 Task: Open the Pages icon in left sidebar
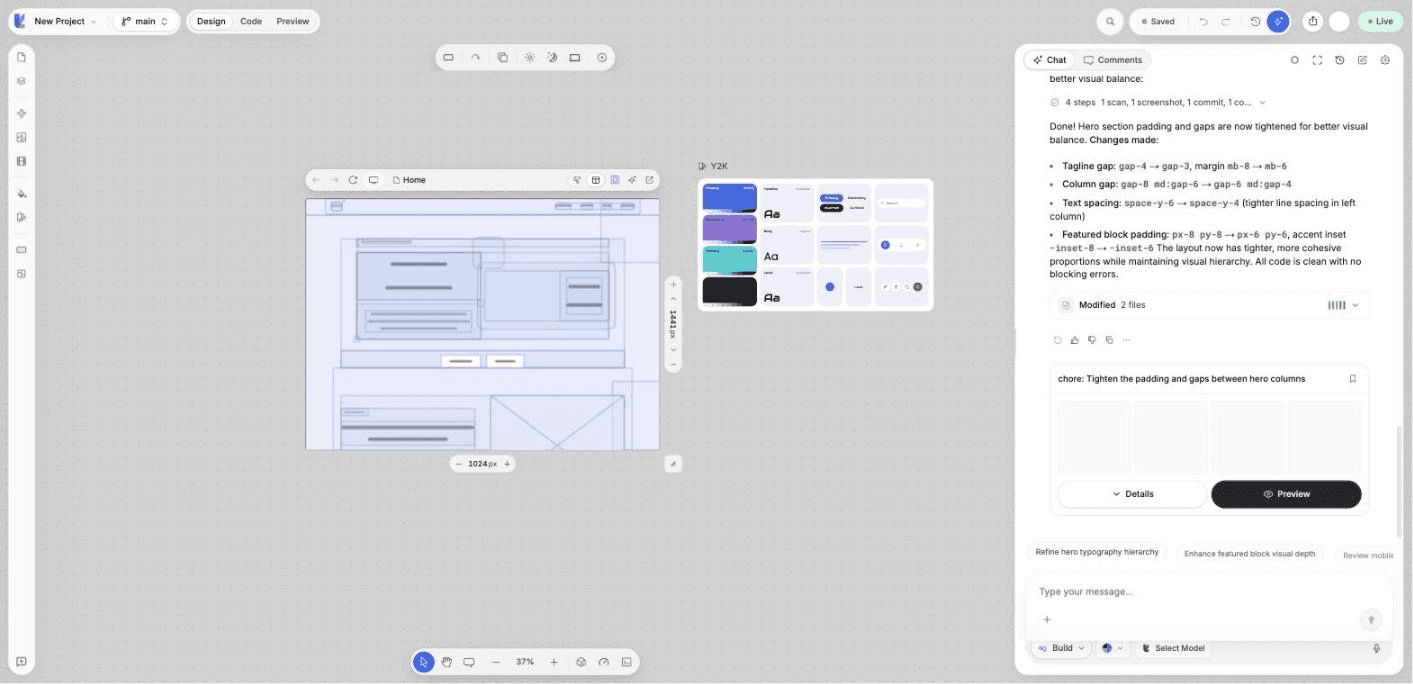(21, 57)
